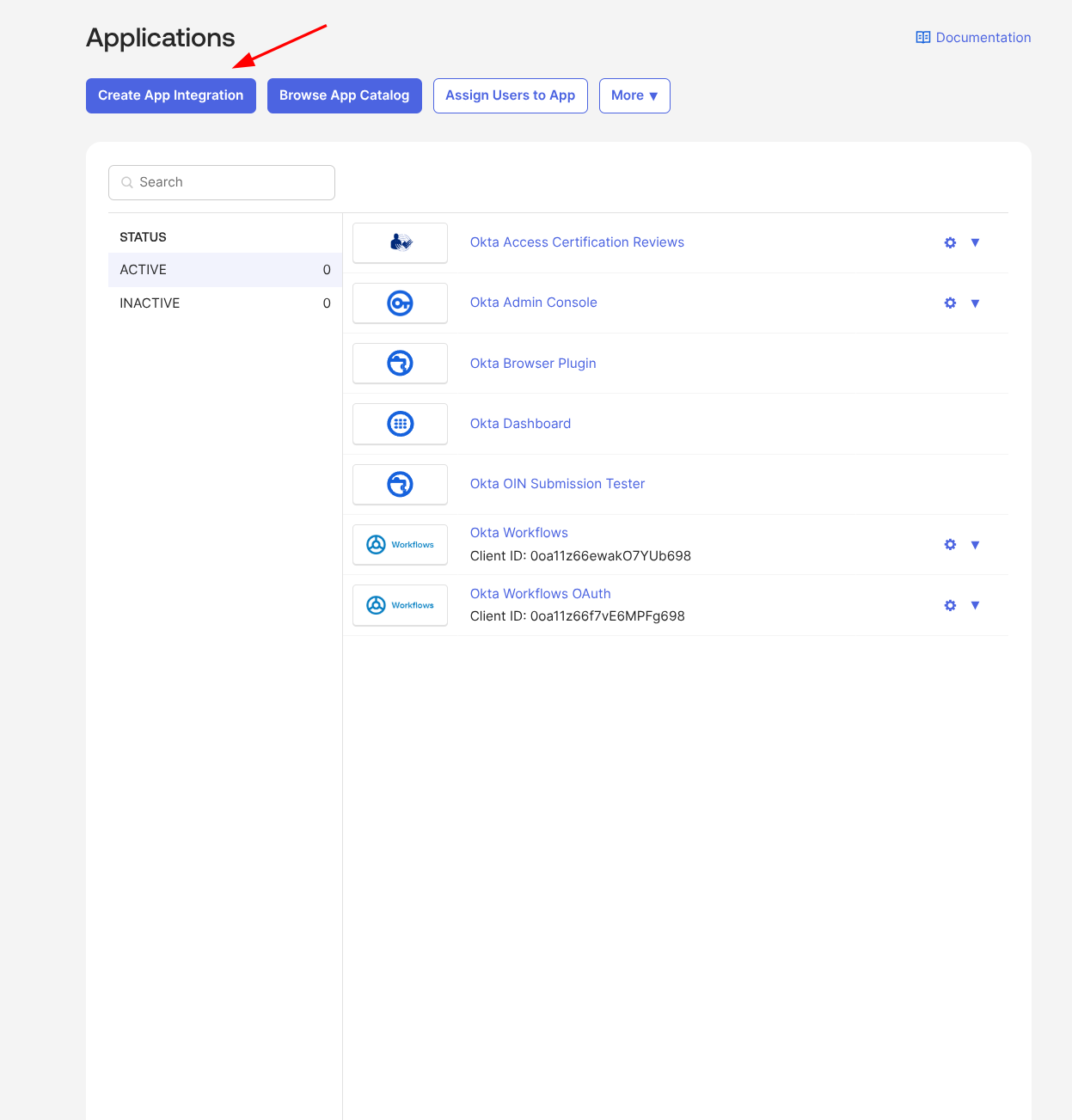
Task: Click the Okta Access Certification Reviews logo
Action: click(400, 243)
